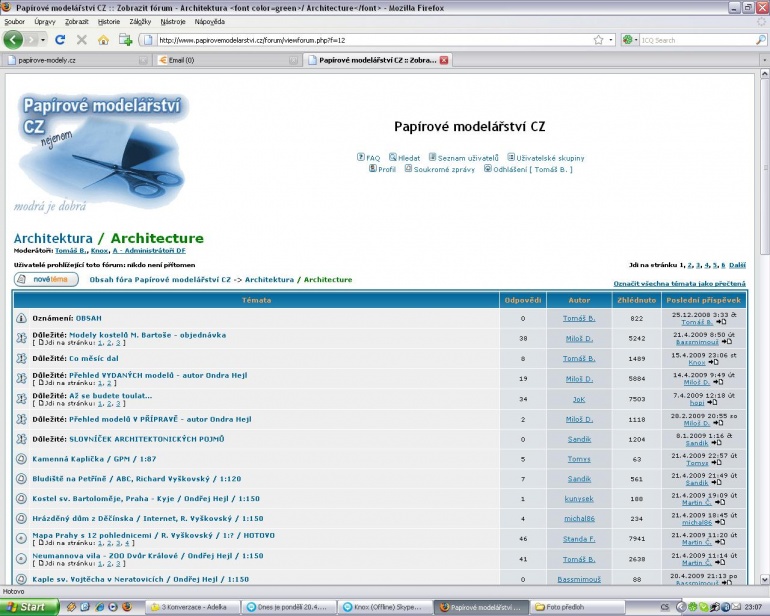Open Knox (Offline) Skype taskbar item

(x=386, y=607)
